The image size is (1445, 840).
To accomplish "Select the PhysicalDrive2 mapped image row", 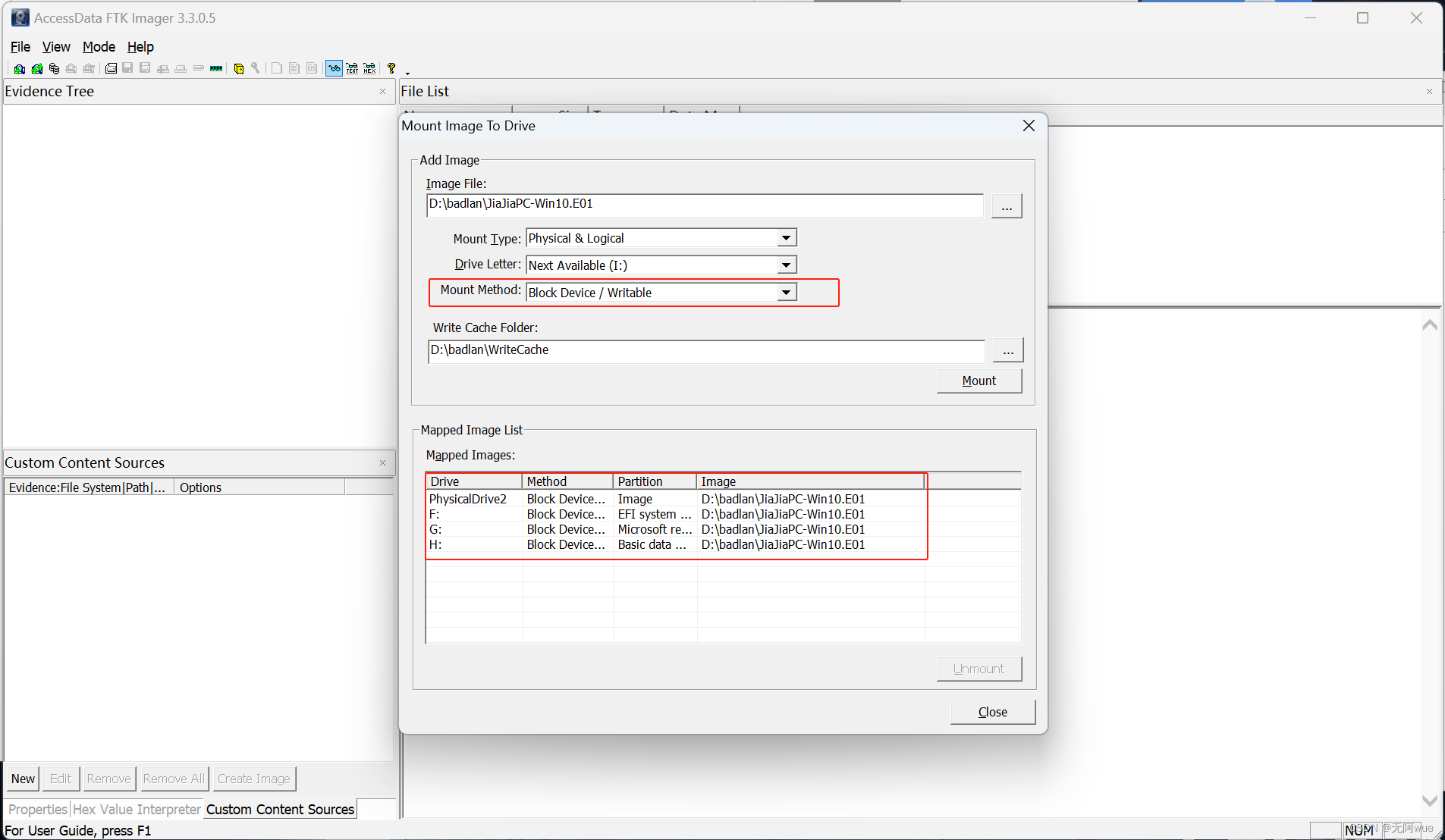I will [723, 499].
